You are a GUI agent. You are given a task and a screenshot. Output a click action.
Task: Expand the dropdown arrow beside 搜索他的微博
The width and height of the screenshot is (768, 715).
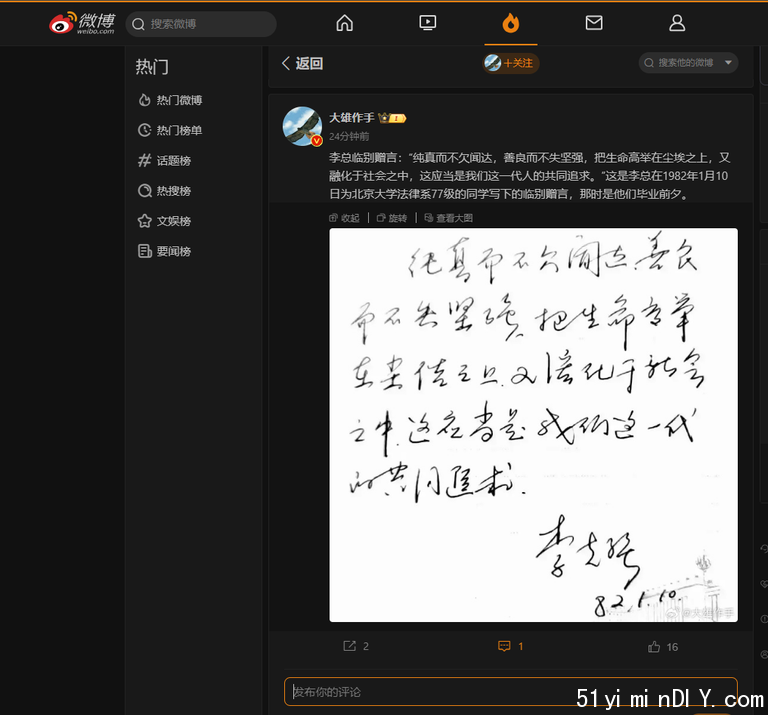coord(728,63)
